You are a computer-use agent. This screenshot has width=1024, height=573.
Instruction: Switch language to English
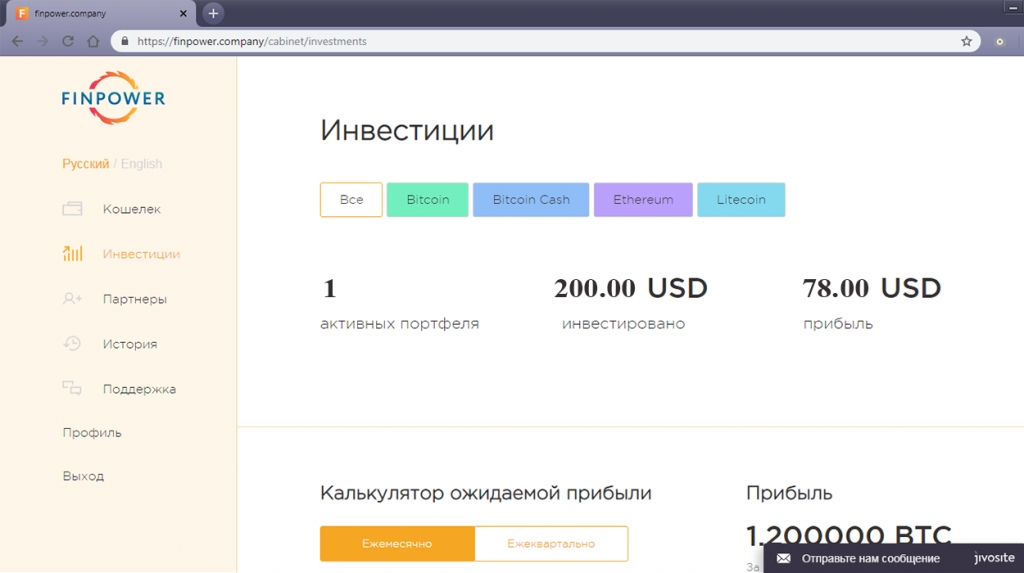click(141, 164)
